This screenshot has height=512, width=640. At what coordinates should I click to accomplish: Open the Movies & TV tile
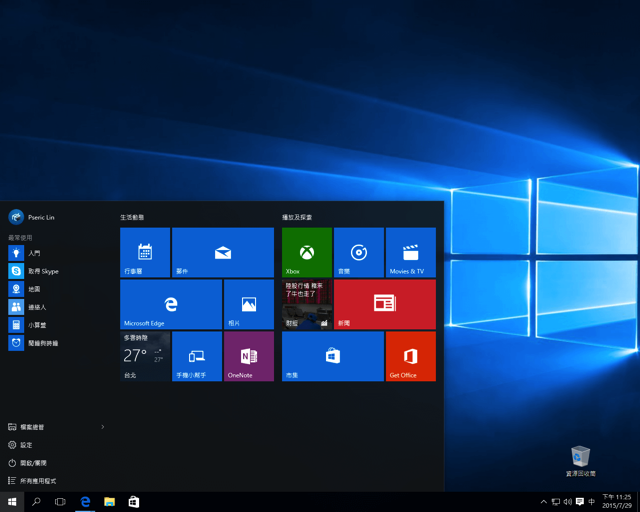click(x=411, y=252)
